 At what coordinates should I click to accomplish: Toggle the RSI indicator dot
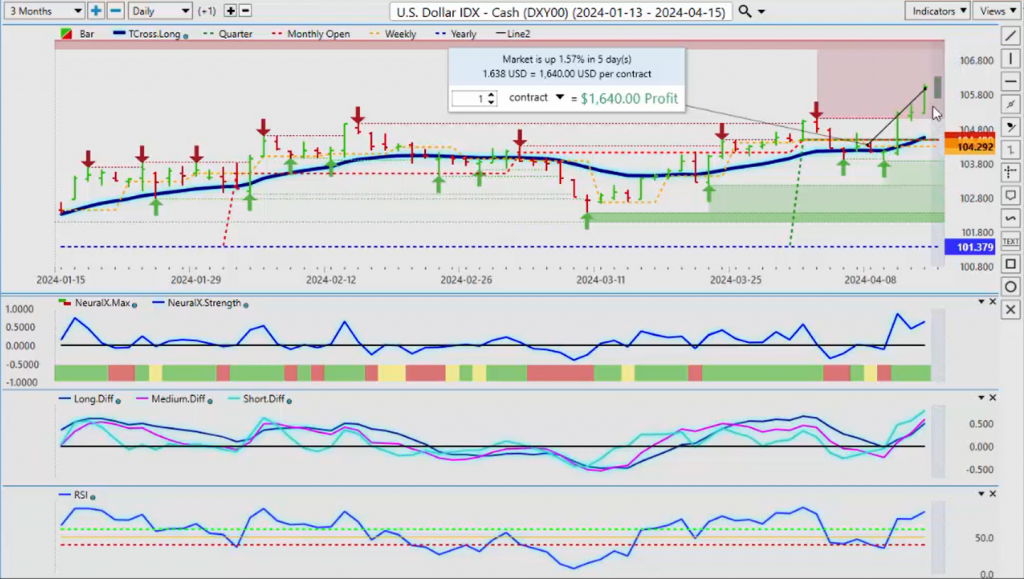pyautogui.click(x=93, y=497)
